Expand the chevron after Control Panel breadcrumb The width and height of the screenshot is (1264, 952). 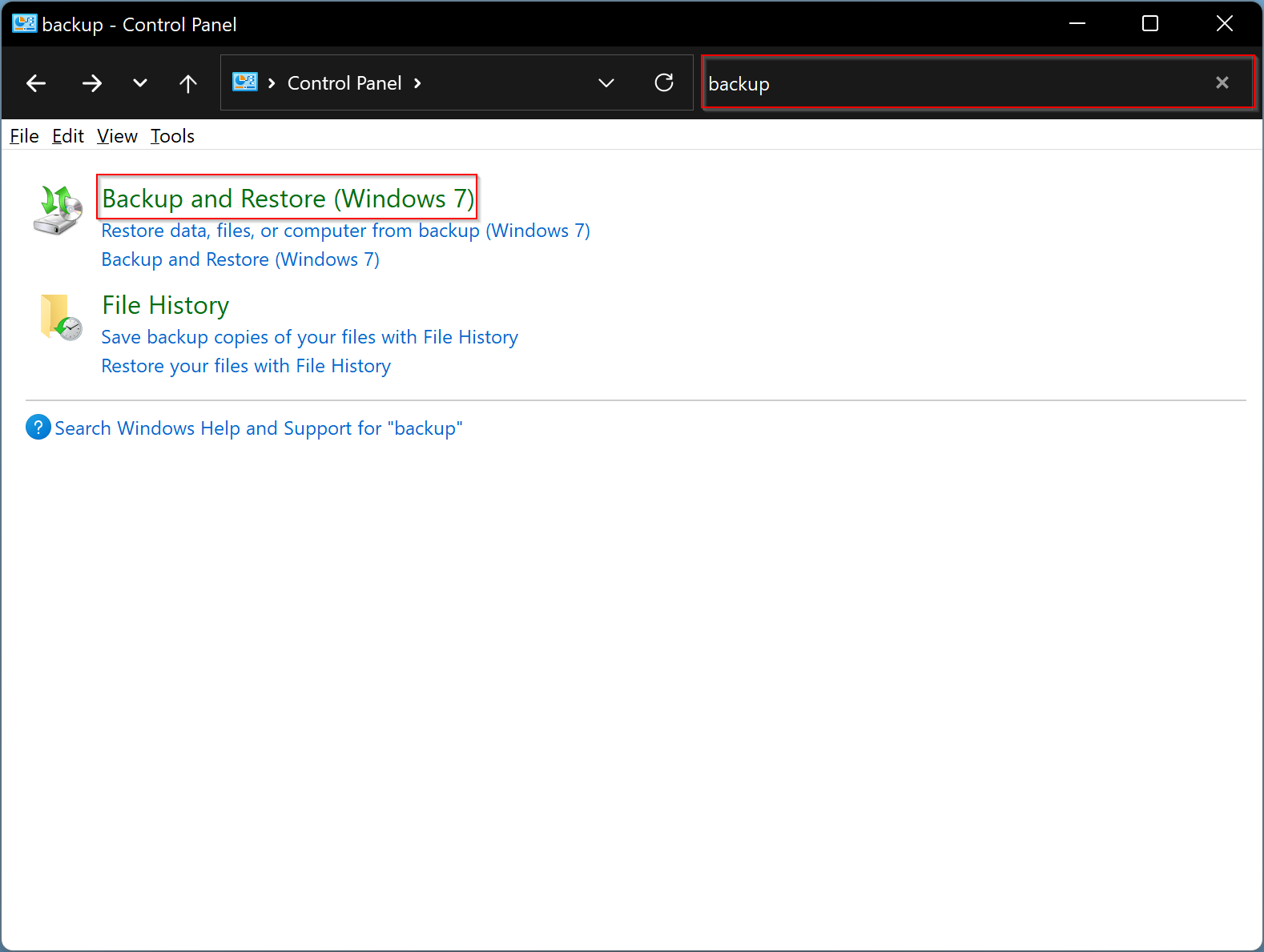tap(417, 83)
